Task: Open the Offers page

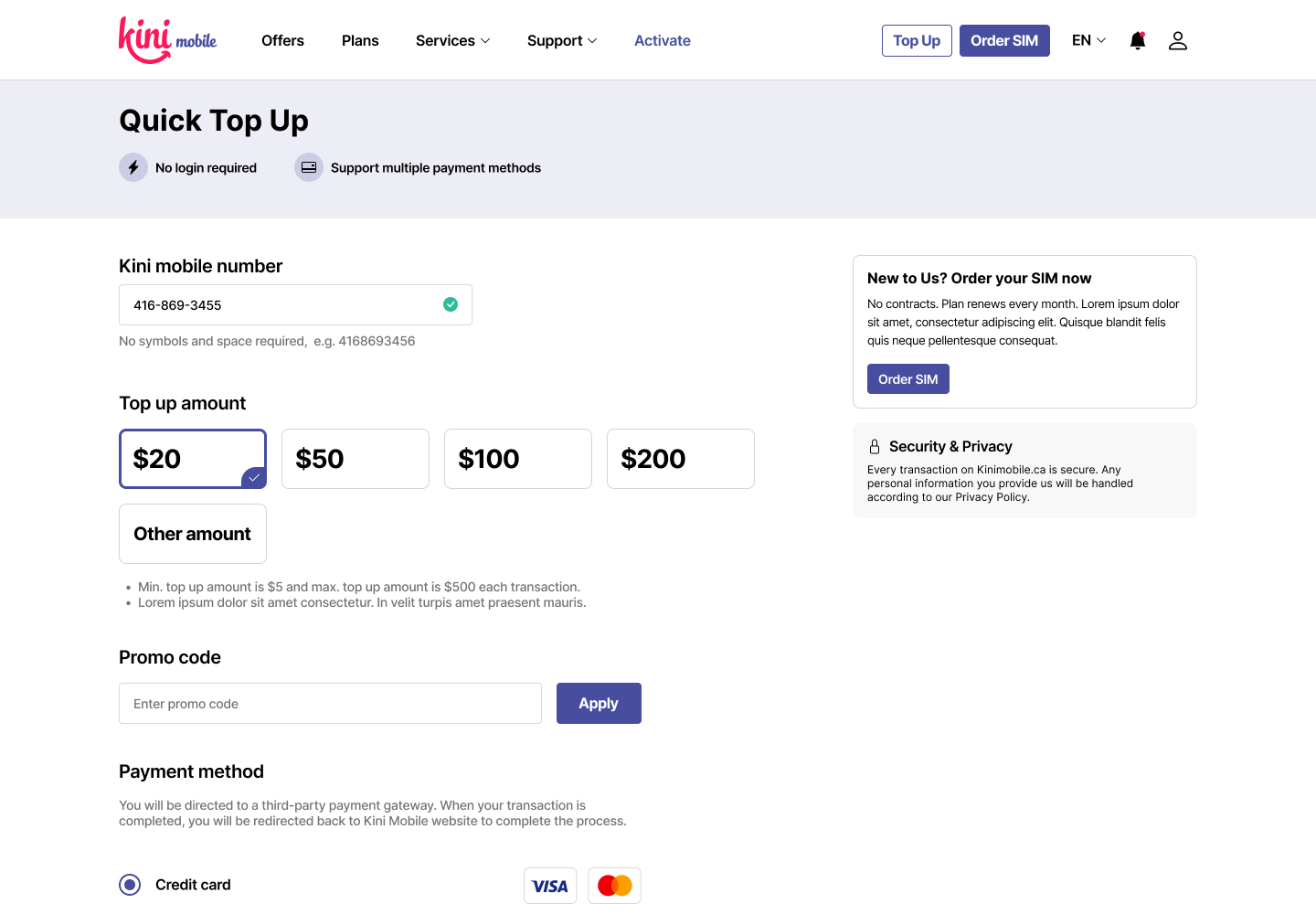Action: 282,40
